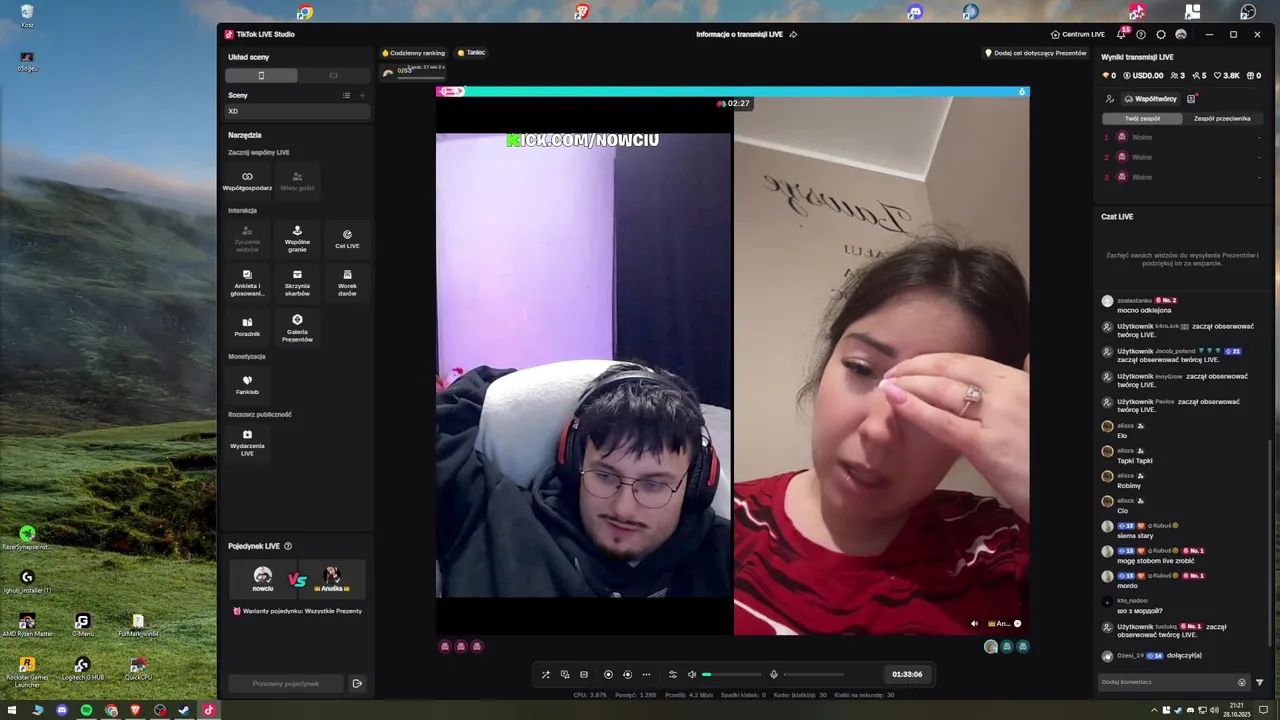Click the Taniec tag

[471, 53]
